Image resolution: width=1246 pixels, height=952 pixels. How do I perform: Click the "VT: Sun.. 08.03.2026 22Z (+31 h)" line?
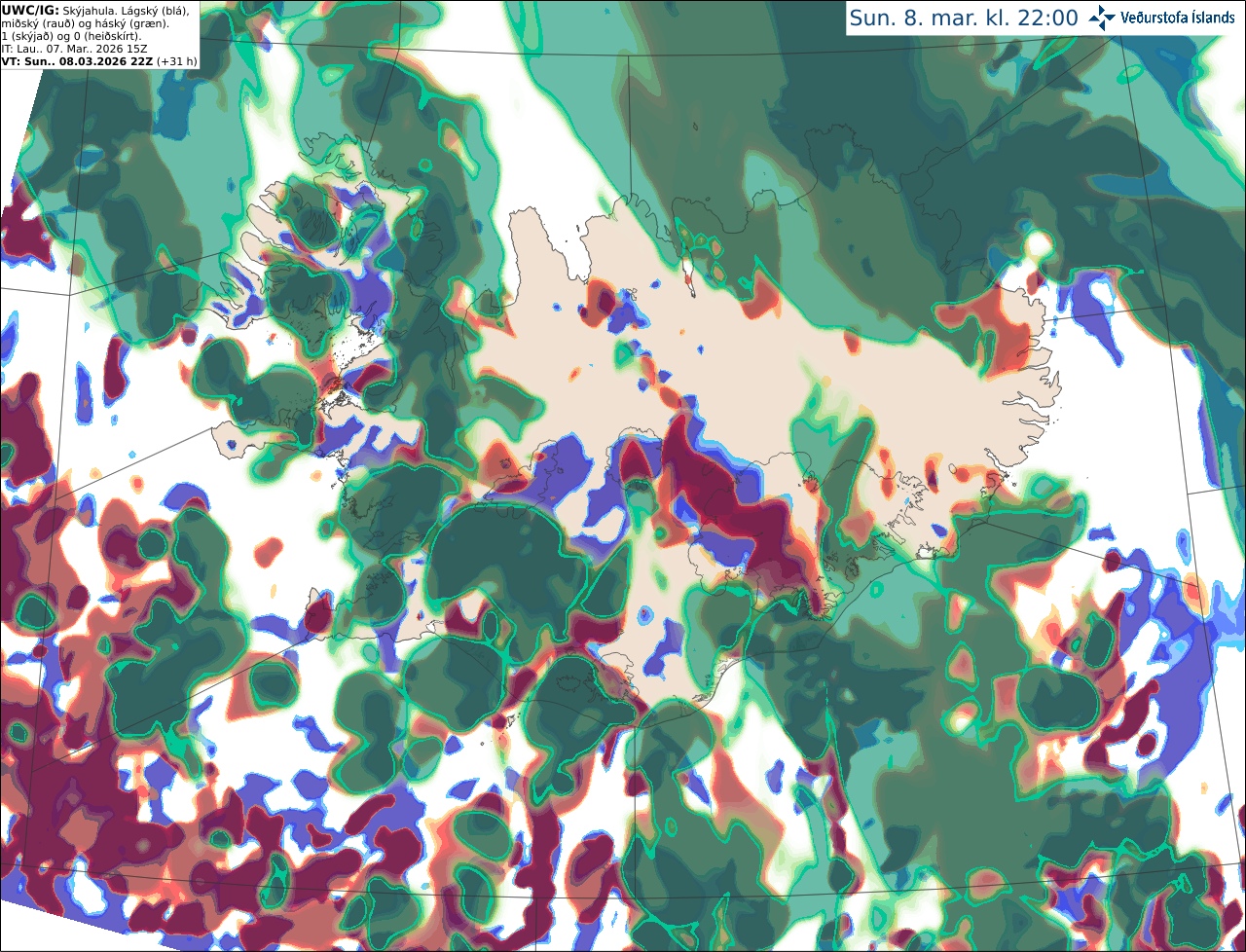pos(99,61)
